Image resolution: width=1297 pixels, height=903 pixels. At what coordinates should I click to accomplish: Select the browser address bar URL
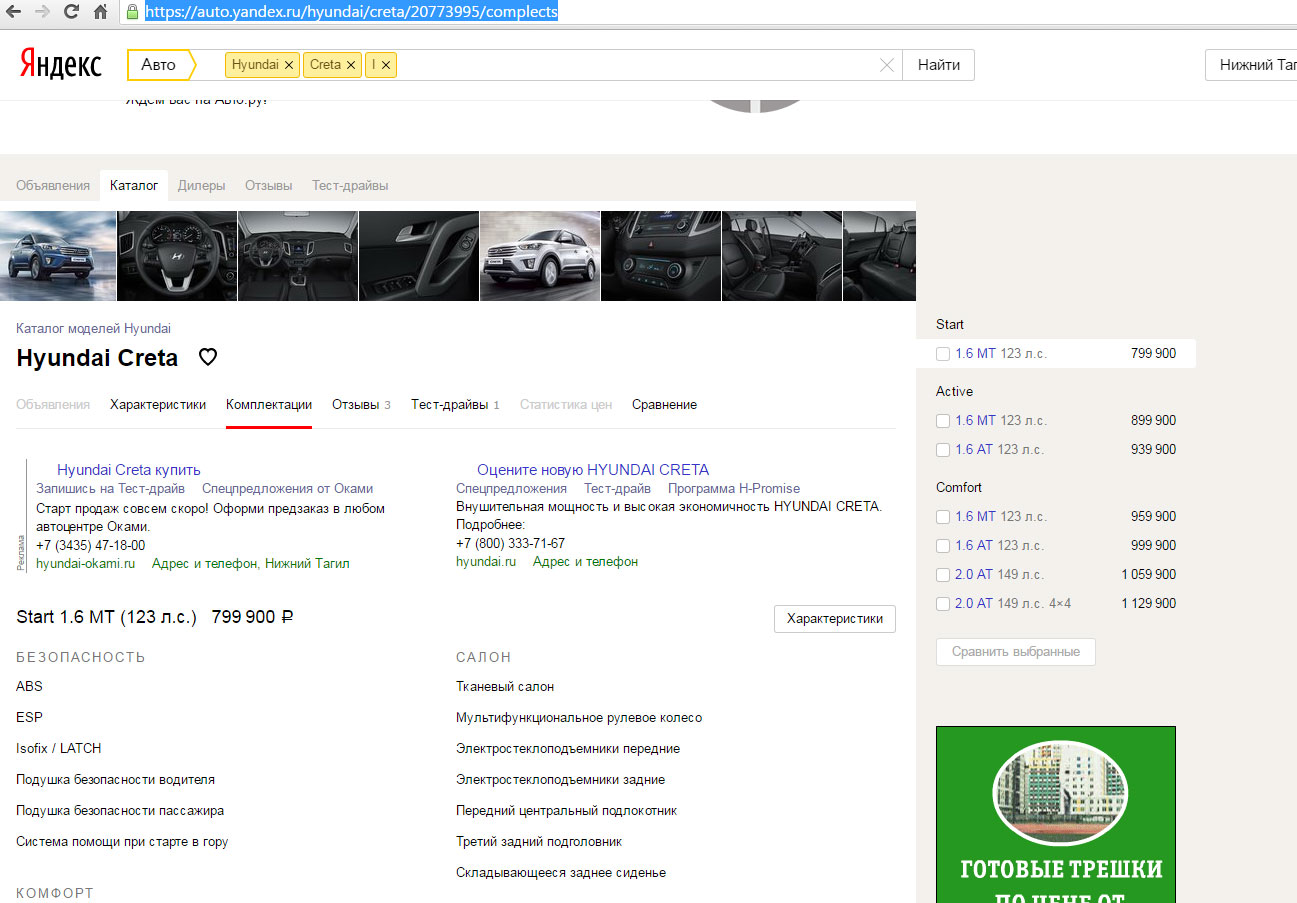(351, 12)
